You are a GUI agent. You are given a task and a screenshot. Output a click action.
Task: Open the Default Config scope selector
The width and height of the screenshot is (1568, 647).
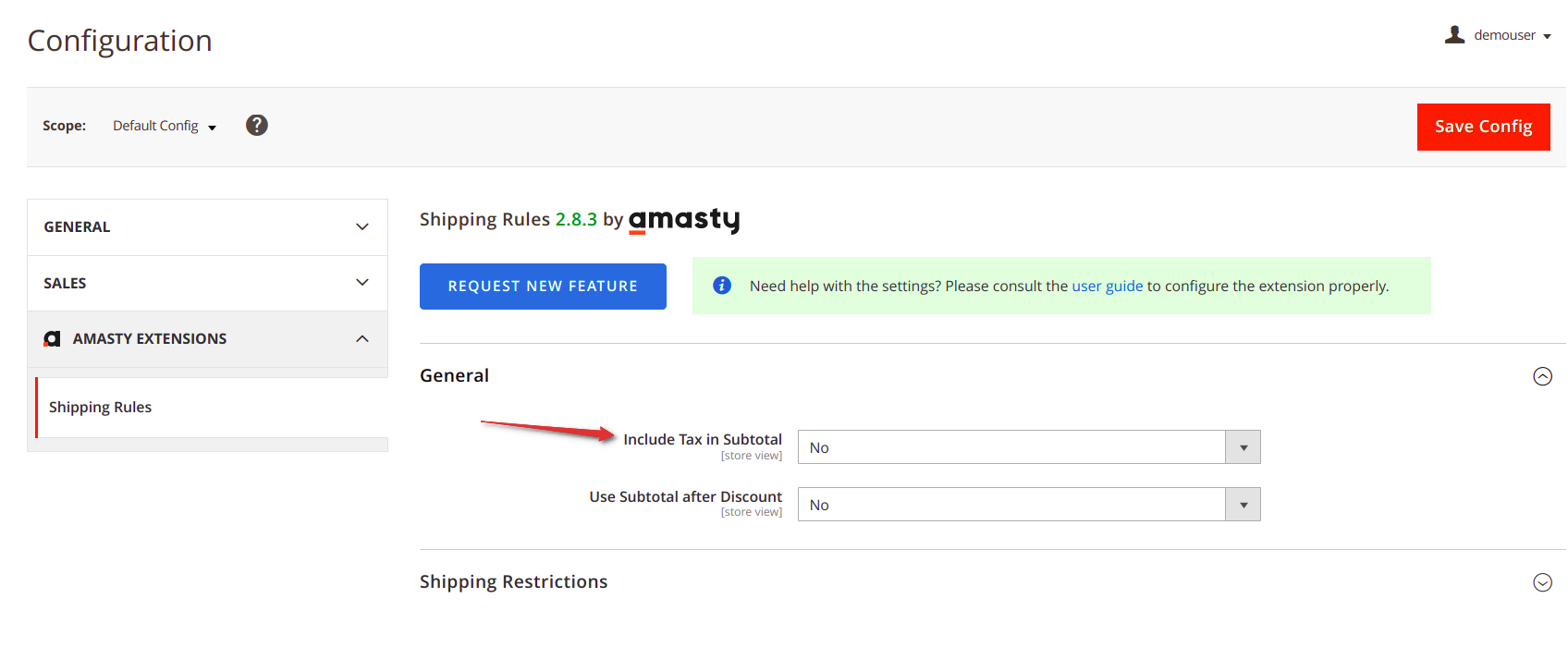pos(165,126)
